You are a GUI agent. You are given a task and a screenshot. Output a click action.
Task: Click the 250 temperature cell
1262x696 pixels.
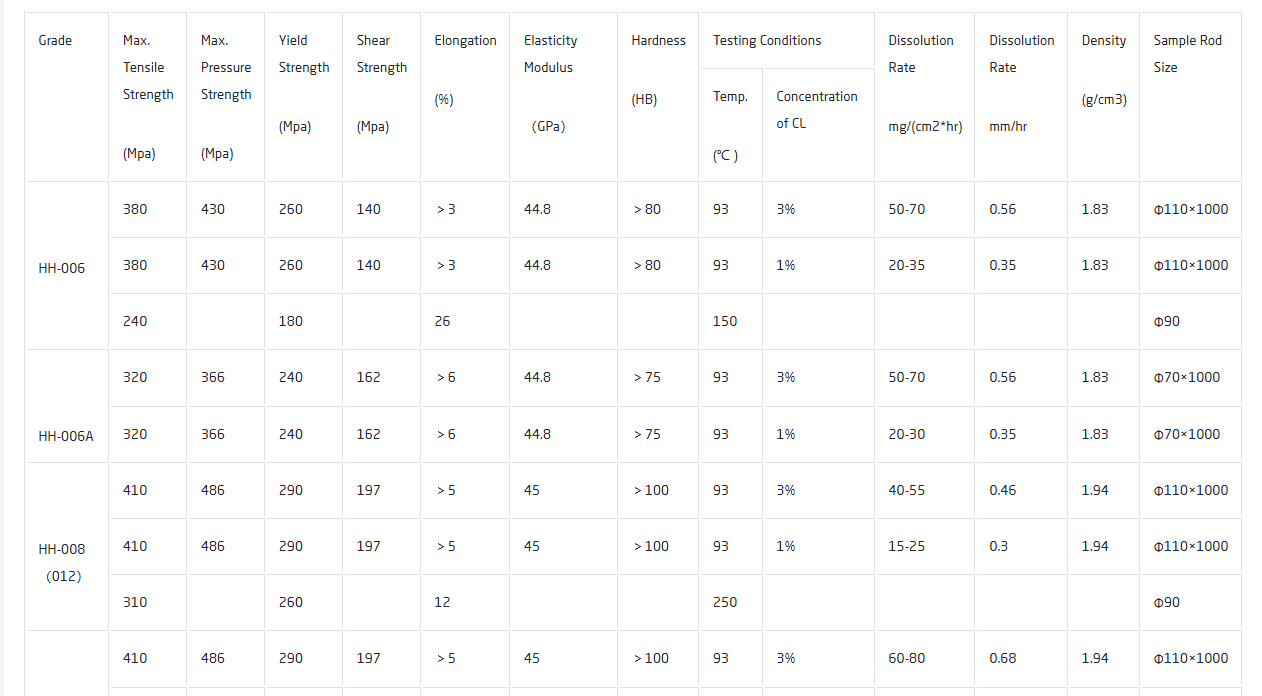tap(730, 602)
